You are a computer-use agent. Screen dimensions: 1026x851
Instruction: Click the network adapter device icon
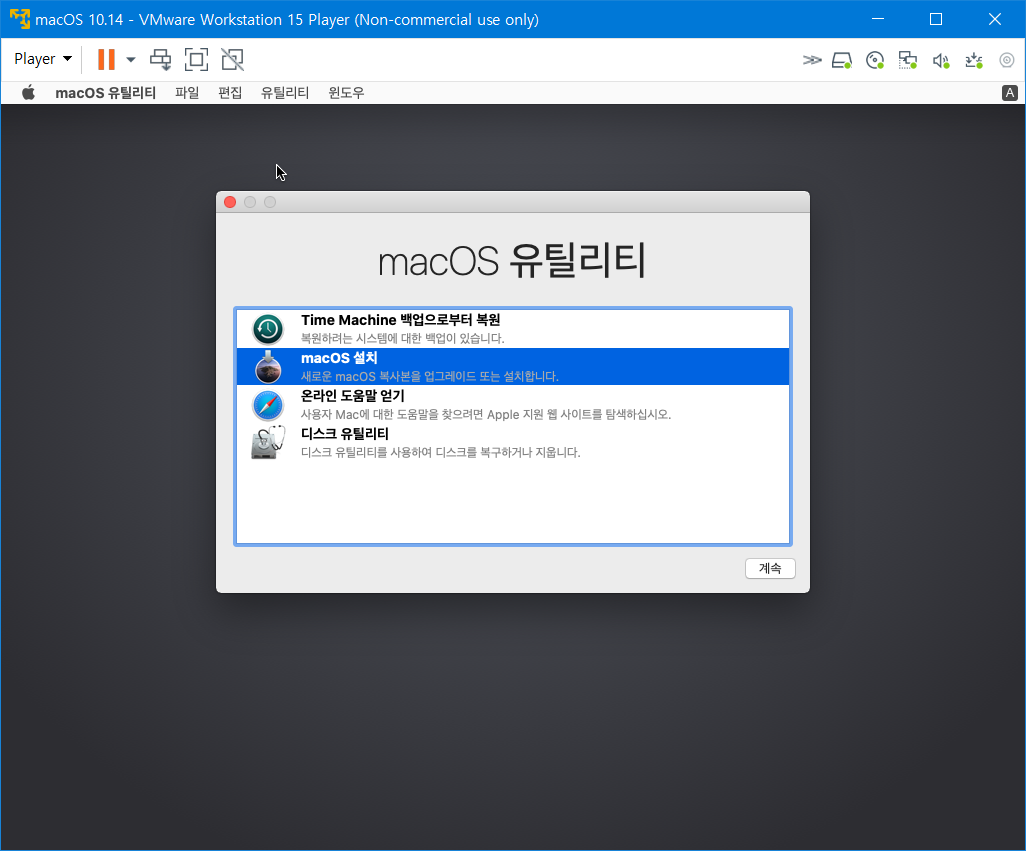908,61
